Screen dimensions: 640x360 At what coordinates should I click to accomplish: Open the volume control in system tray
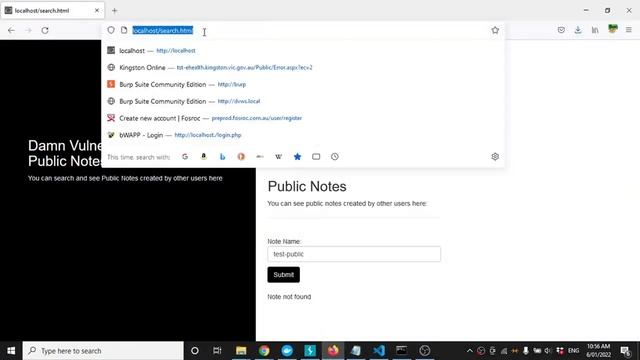click(548, 351)
